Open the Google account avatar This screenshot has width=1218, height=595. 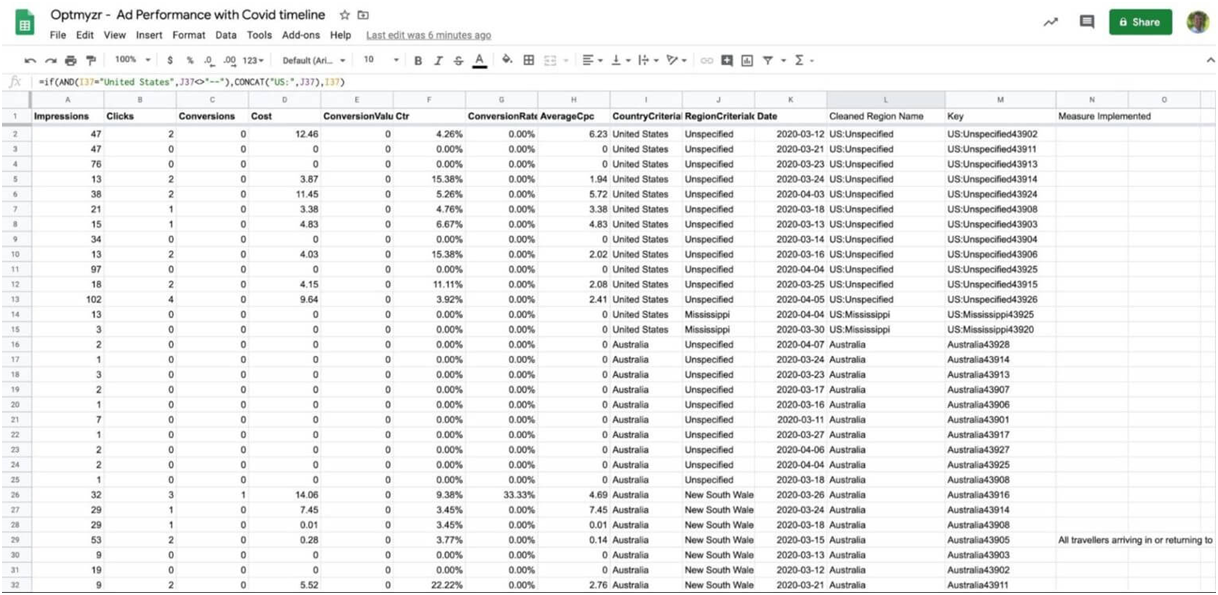pos(1197,21)
